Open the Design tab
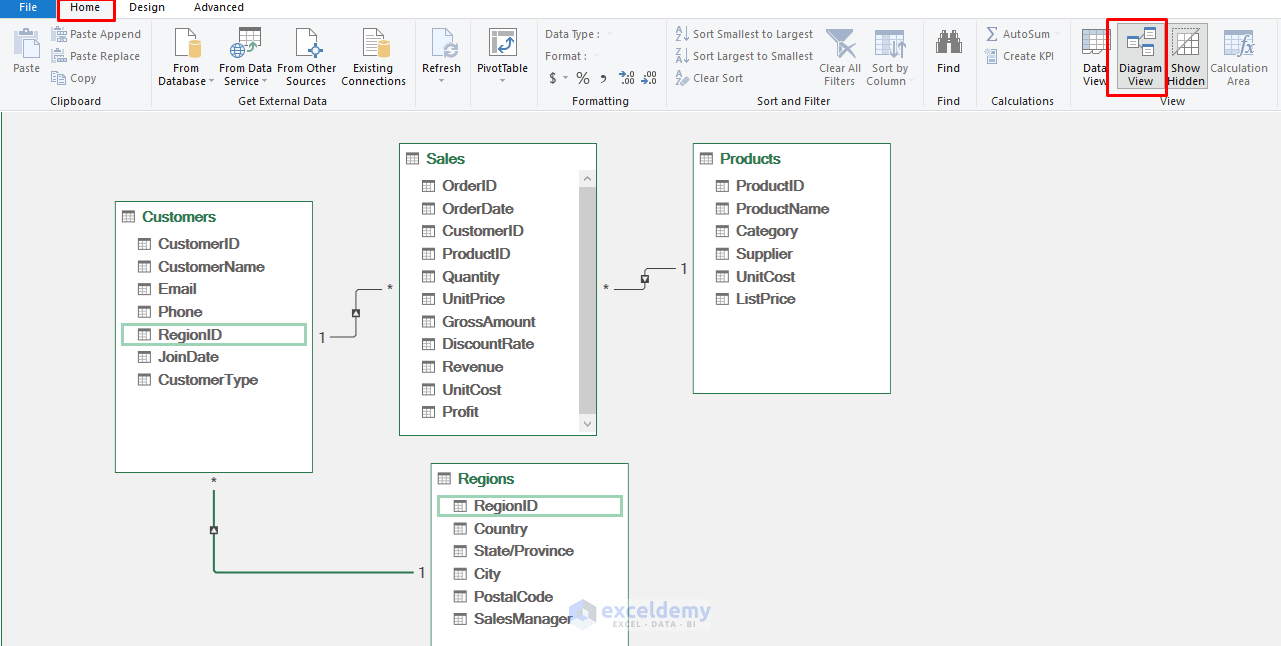1281x646 pixels. [x=147, y=7]
